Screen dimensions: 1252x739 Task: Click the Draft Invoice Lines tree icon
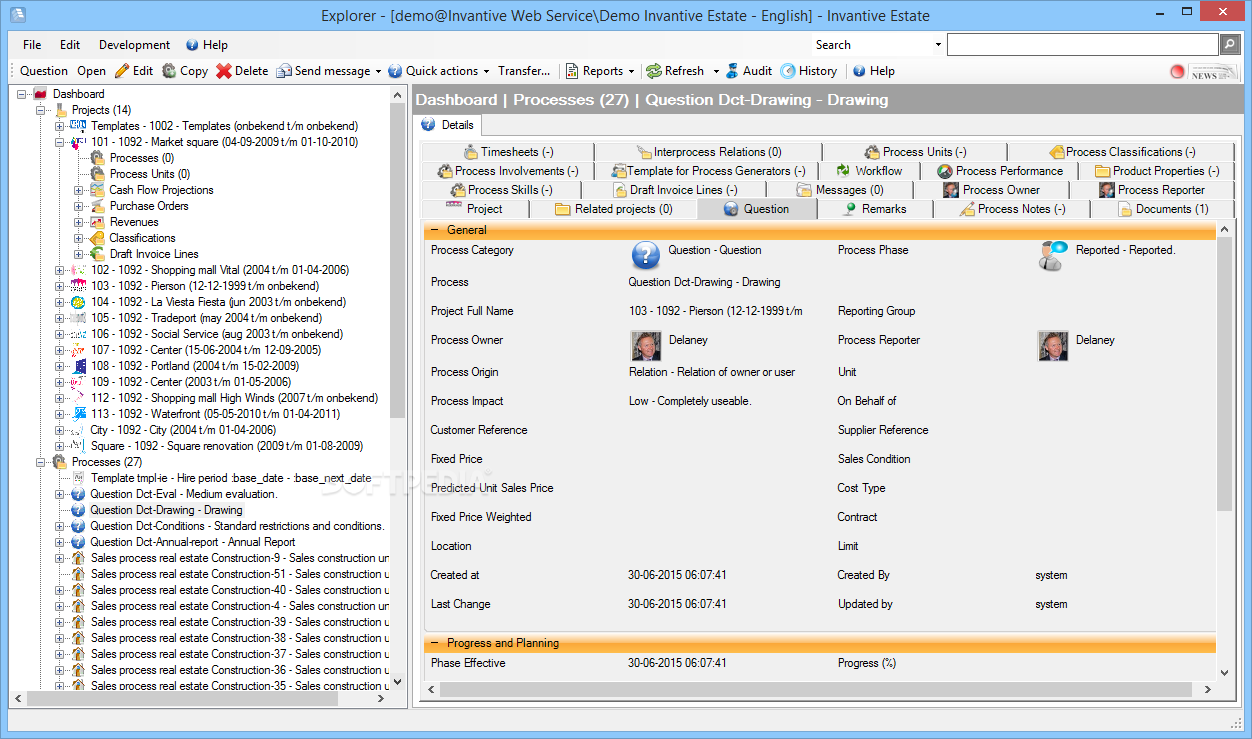coord(97,254)
